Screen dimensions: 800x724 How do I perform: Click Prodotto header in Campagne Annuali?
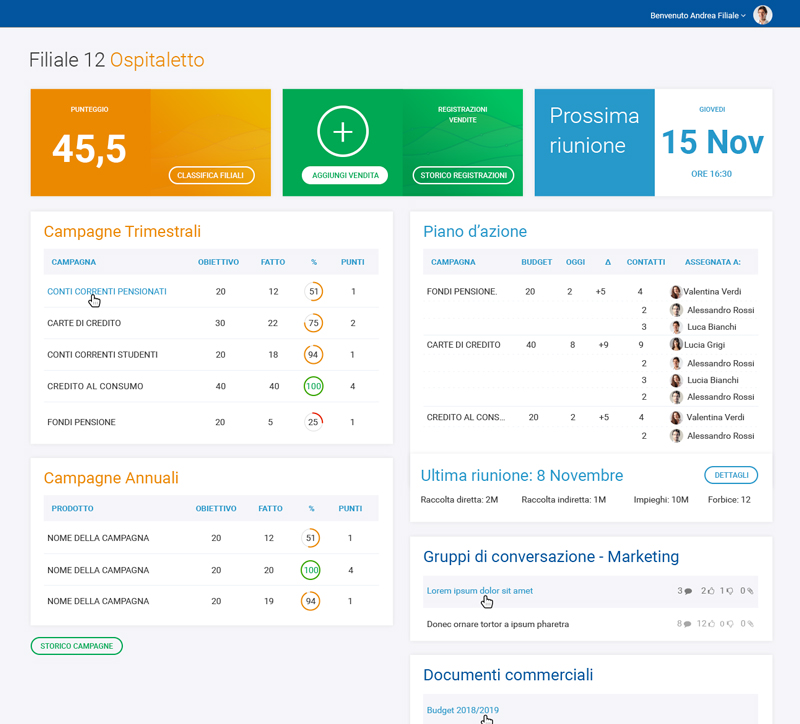(72, 508)
